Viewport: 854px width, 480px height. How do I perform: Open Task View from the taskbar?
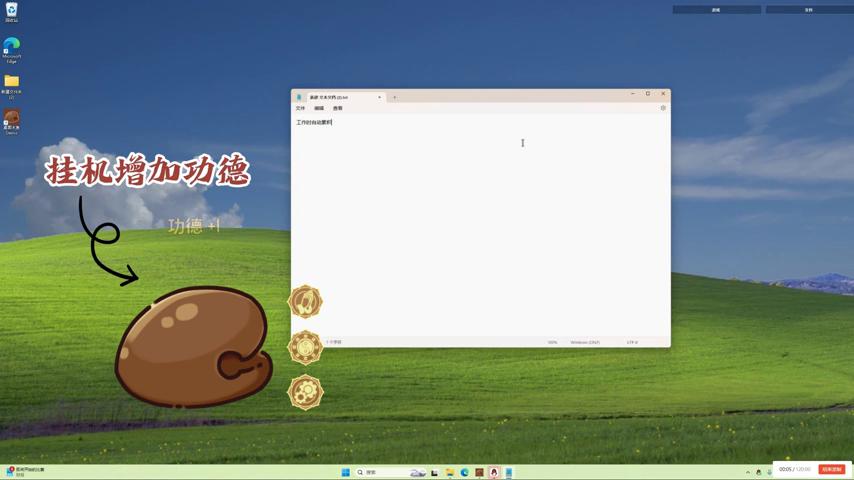435,472
